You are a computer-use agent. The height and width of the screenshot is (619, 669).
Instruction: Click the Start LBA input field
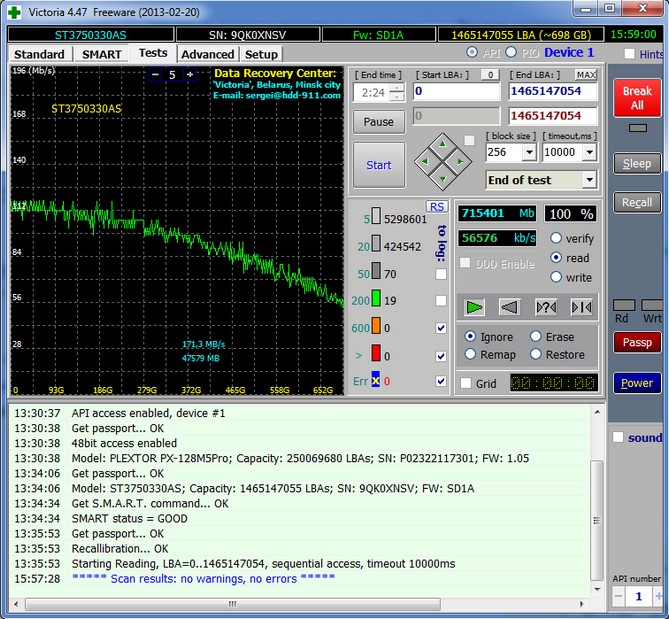pyautogui.click(x=455, y=91)
